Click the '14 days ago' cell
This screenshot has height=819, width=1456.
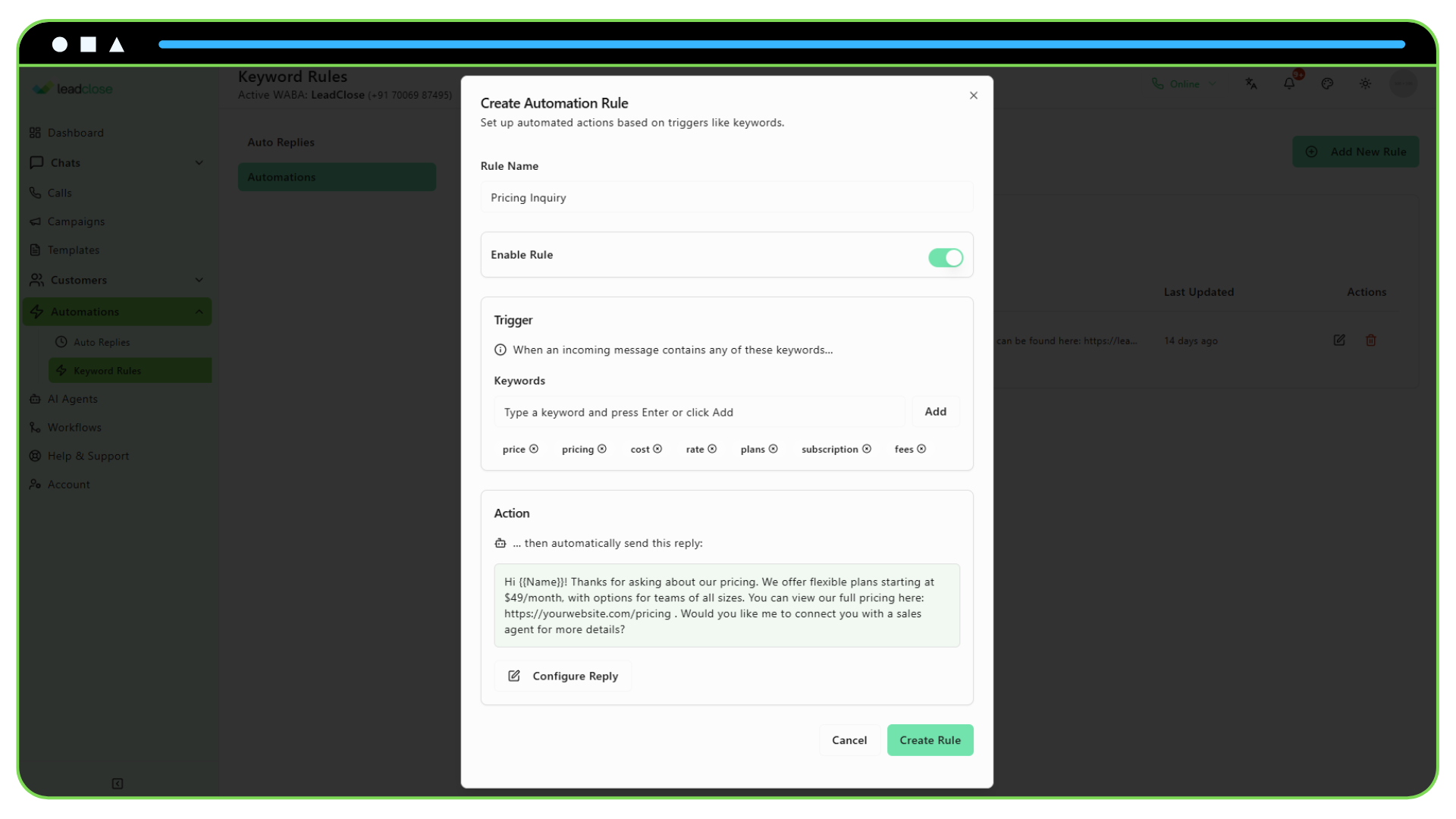1191,341
